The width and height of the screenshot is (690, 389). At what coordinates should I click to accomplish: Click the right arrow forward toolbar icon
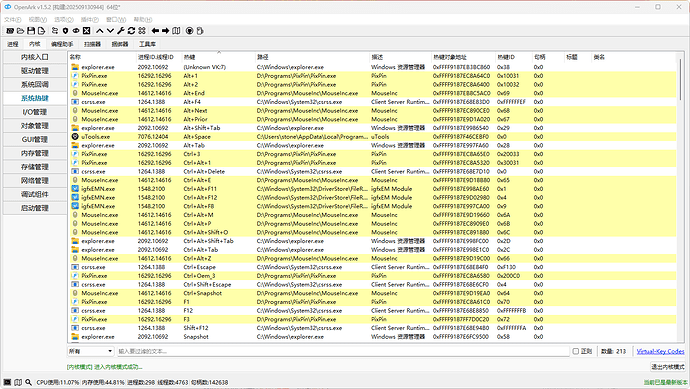165,31
